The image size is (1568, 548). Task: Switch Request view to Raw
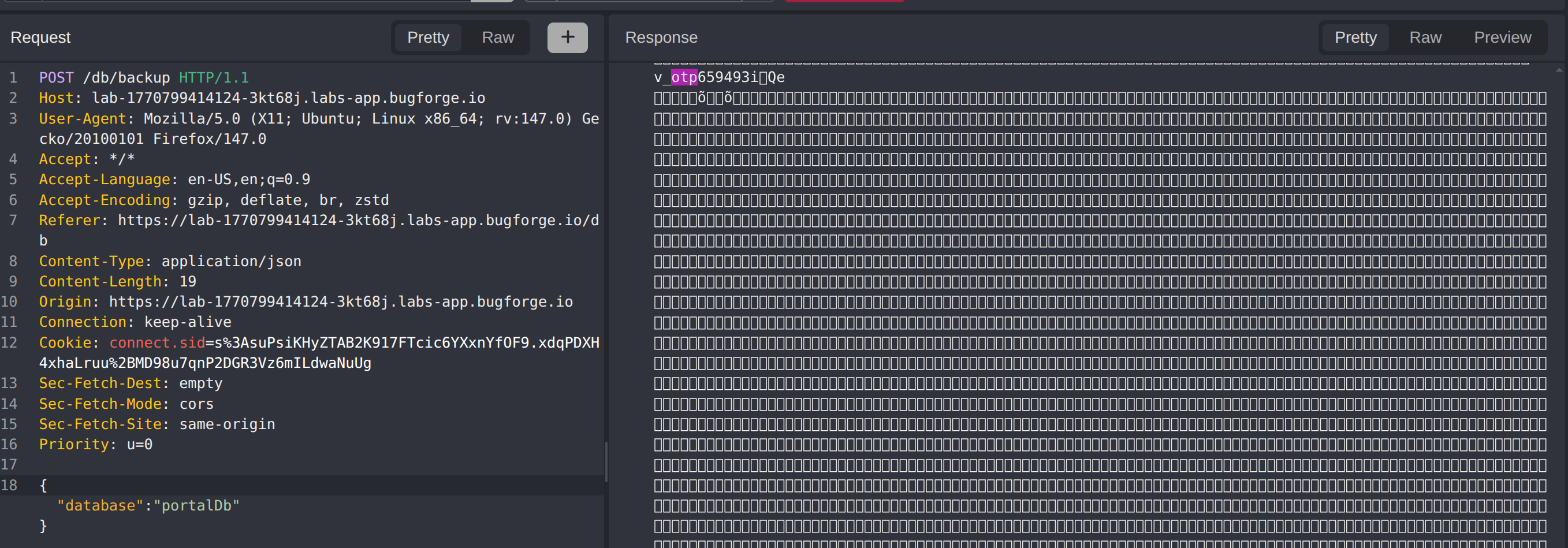(497, 38)
